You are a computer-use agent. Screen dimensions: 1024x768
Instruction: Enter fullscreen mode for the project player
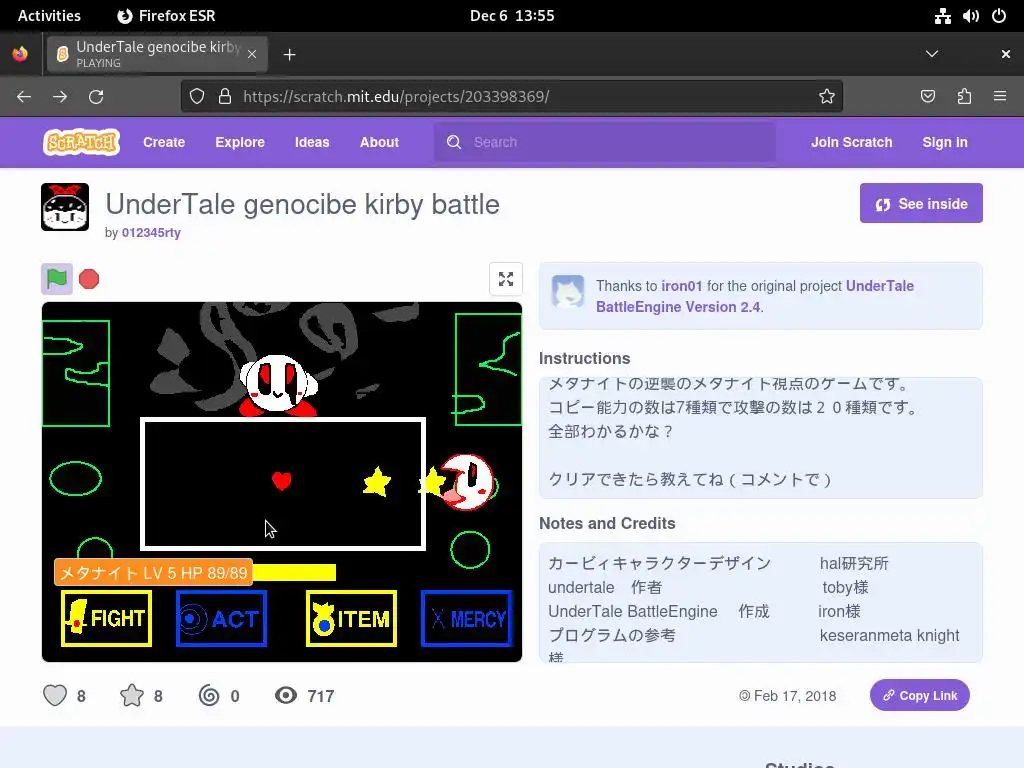(505, 279)
